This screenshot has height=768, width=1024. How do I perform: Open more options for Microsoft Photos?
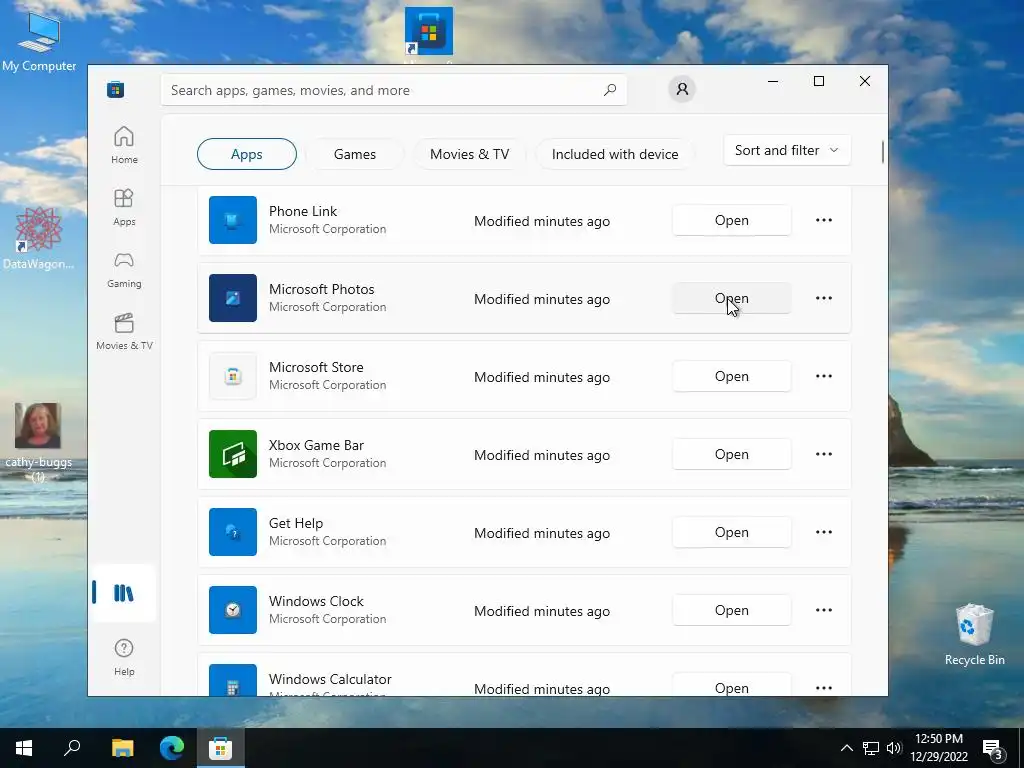click(824, 298)
